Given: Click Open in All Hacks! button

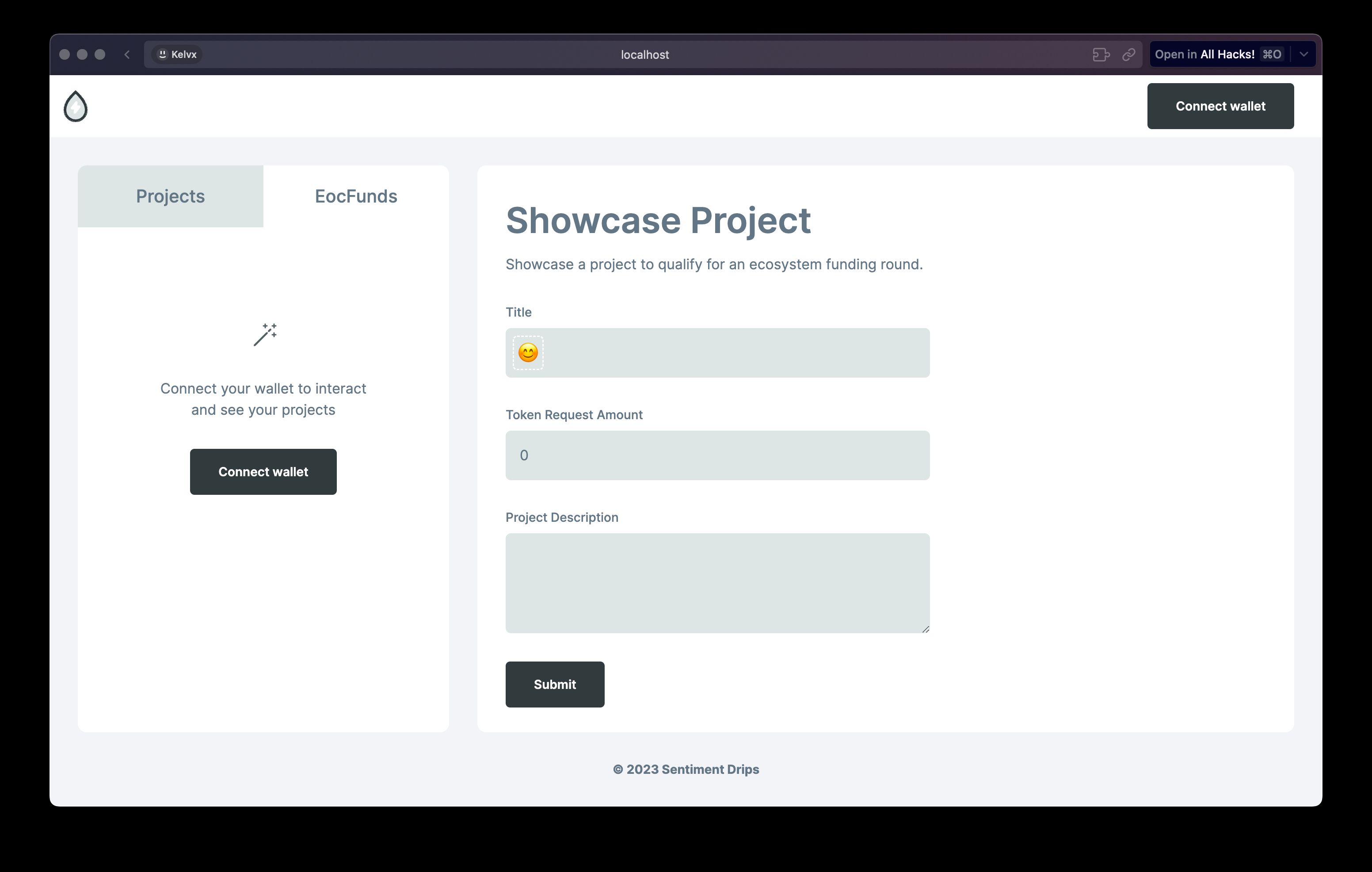Looking at the screenshot, I should tap(1219, 55).
